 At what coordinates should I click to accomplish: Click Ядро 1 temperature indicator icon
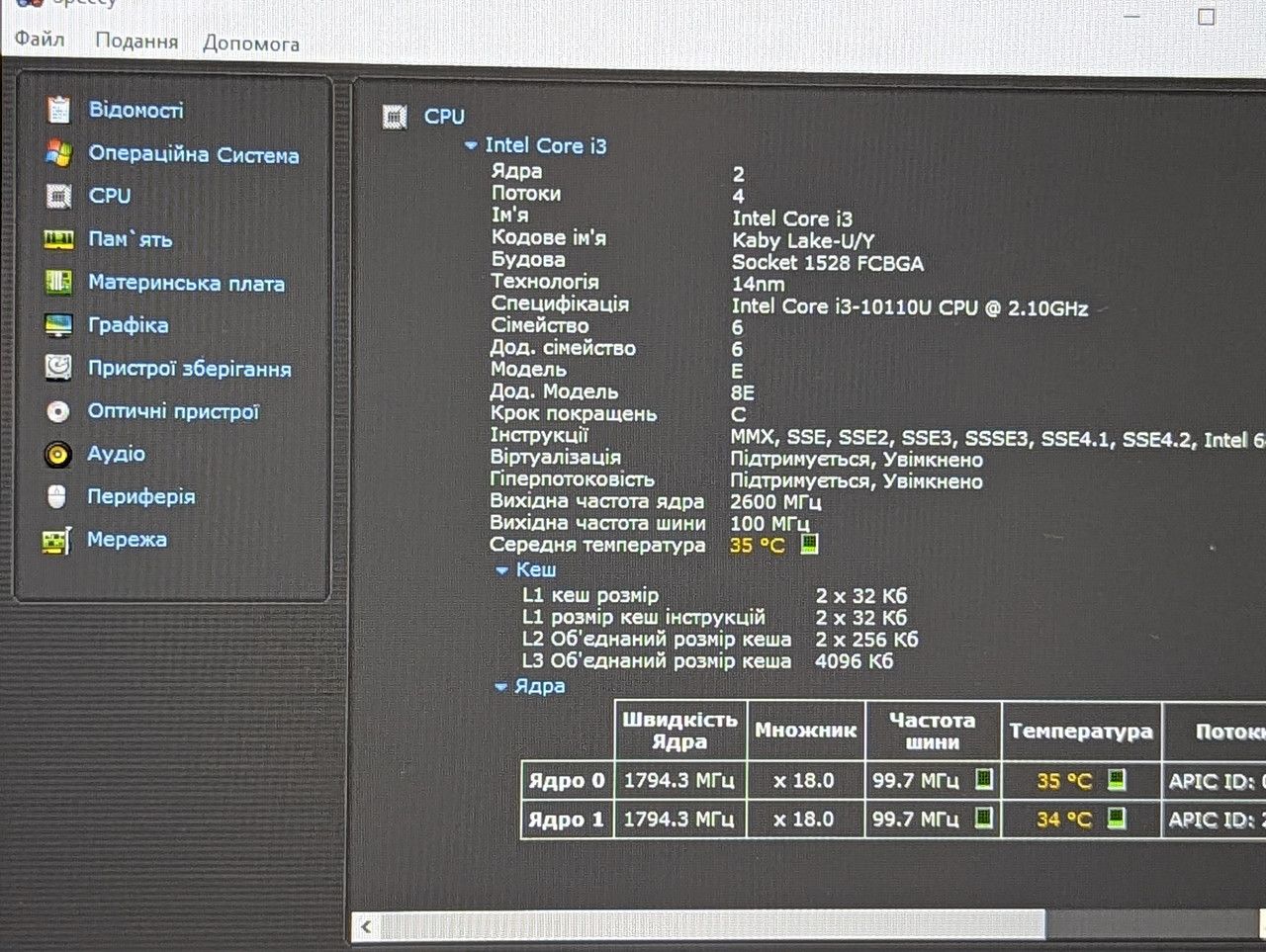(x=1117, y=818)
